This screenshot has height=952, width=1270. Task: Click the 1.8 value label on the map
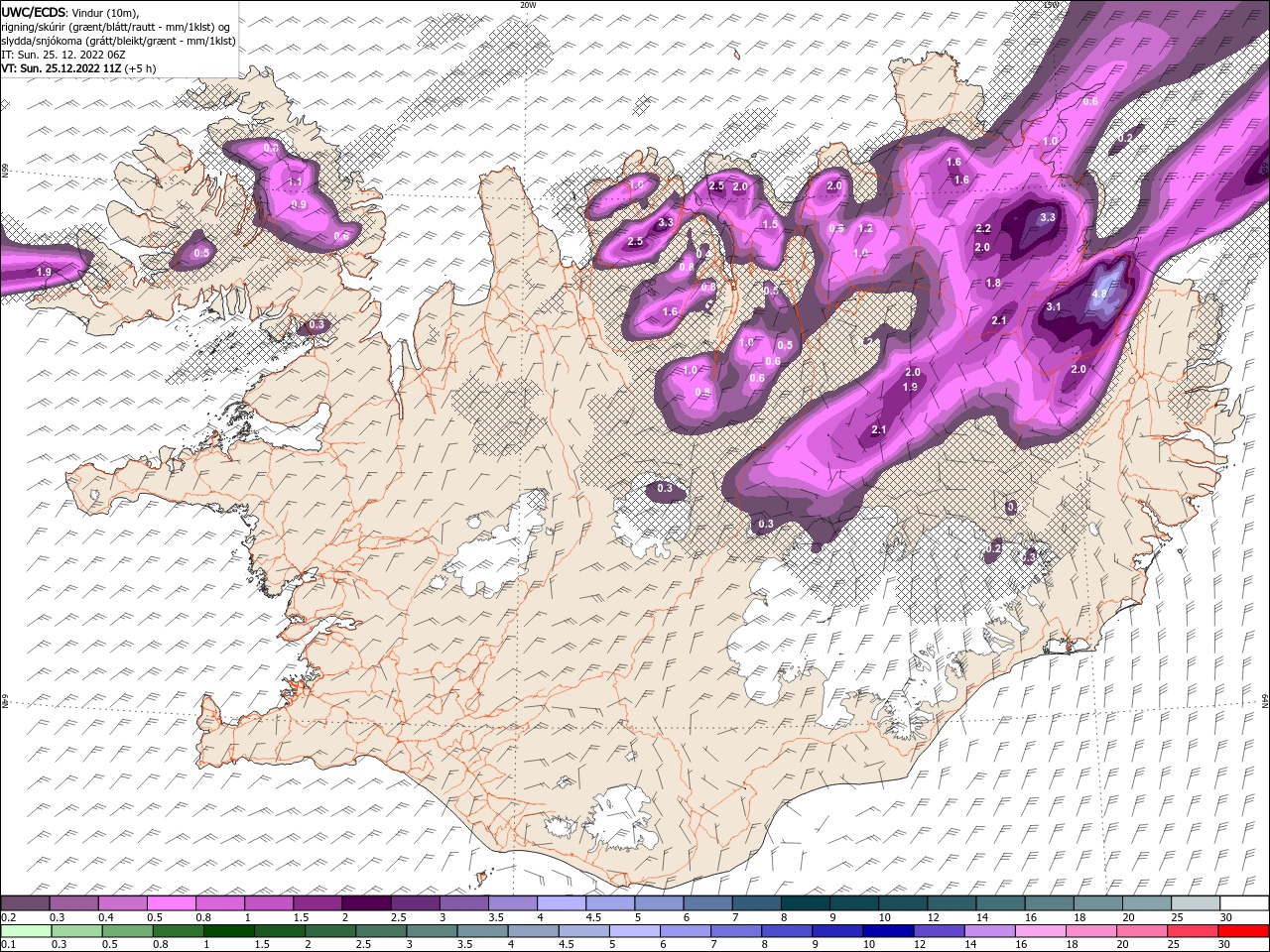pos(993,284)
